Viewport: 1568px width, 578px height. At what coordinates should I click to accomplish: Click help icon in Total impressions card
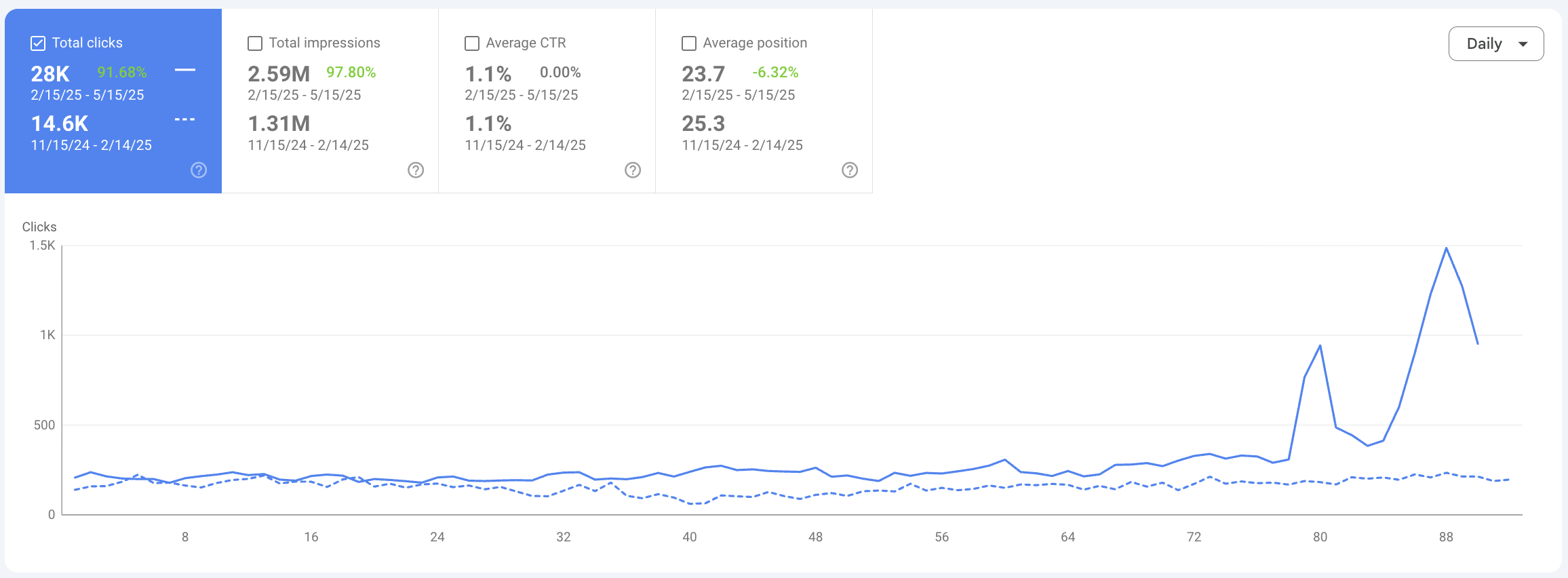[x=416, y=170]
